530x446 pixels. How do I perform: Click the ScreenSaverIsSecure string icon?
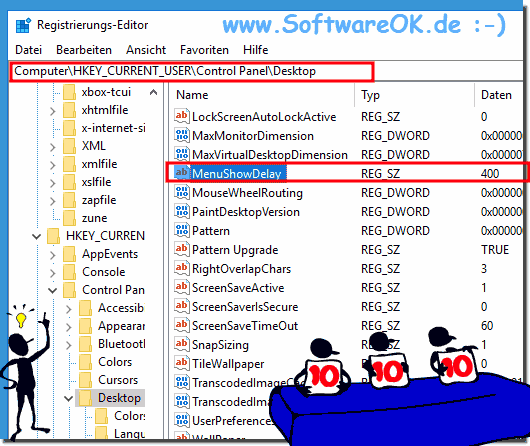click(x=182, y=305)
